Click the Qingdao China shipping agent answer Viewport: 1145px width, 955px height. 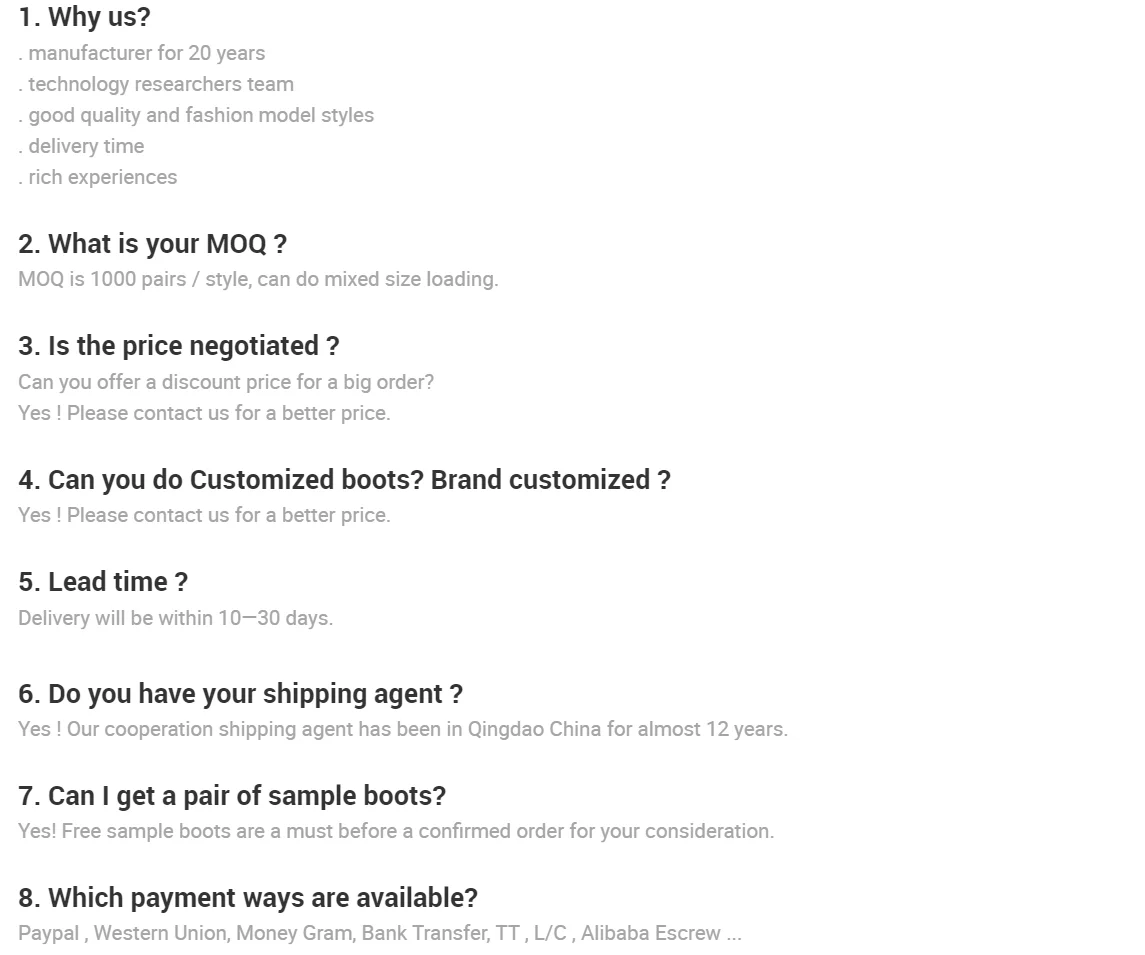point(402,729)
